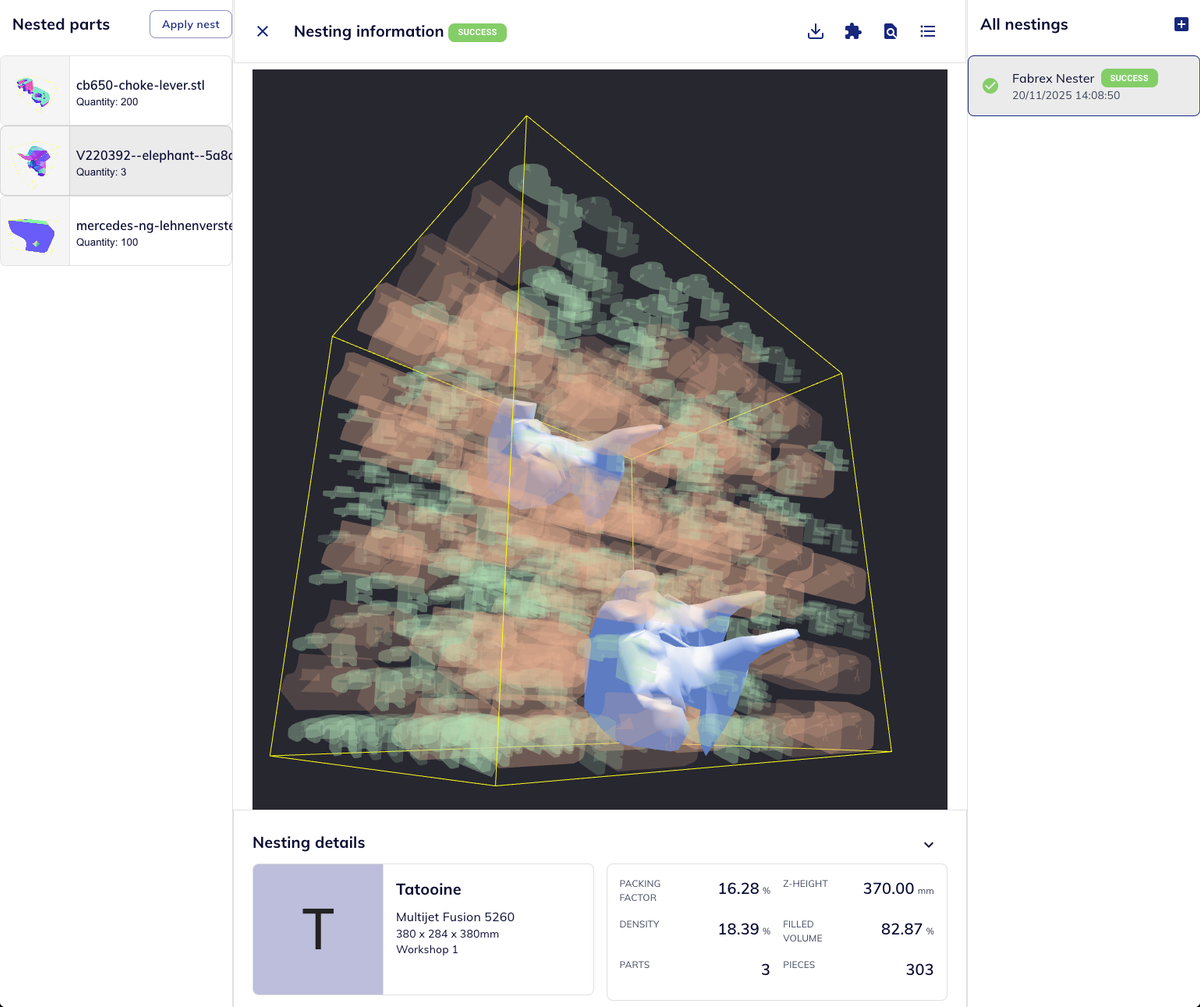Click the 'Quantity: 100' text
Screen dimensions: 1200x1007
[107, 242]
